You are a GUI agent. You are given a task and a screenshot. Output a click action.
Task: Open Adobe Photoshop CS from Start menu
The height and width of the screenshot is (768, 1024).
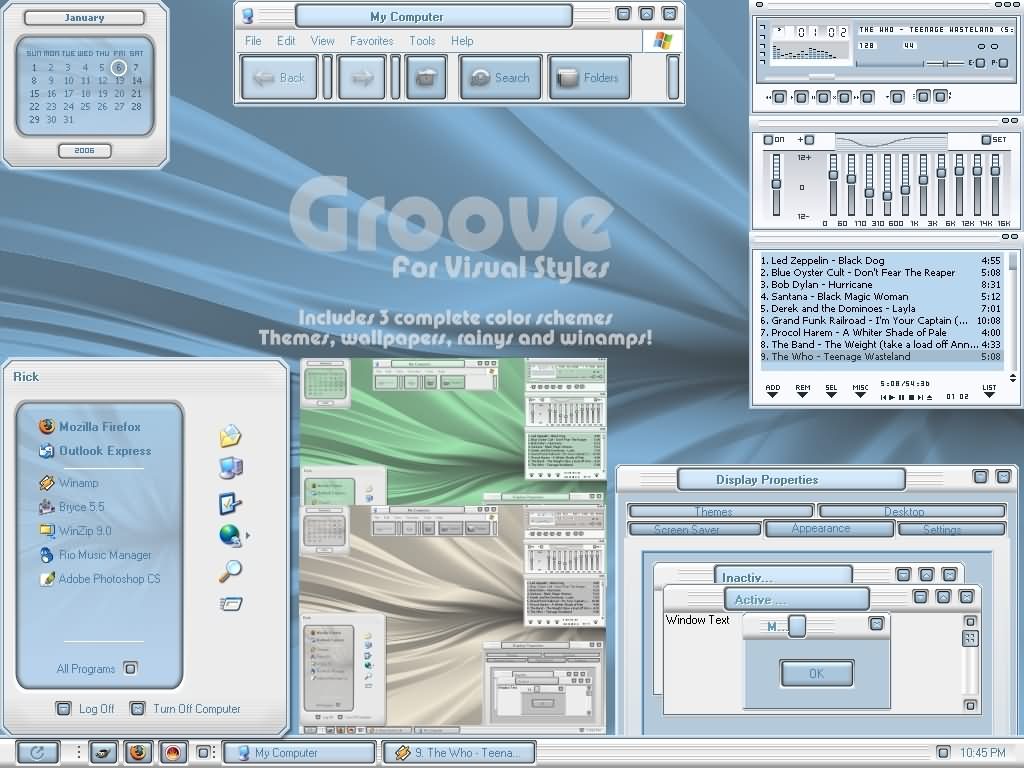pos(99,579)
